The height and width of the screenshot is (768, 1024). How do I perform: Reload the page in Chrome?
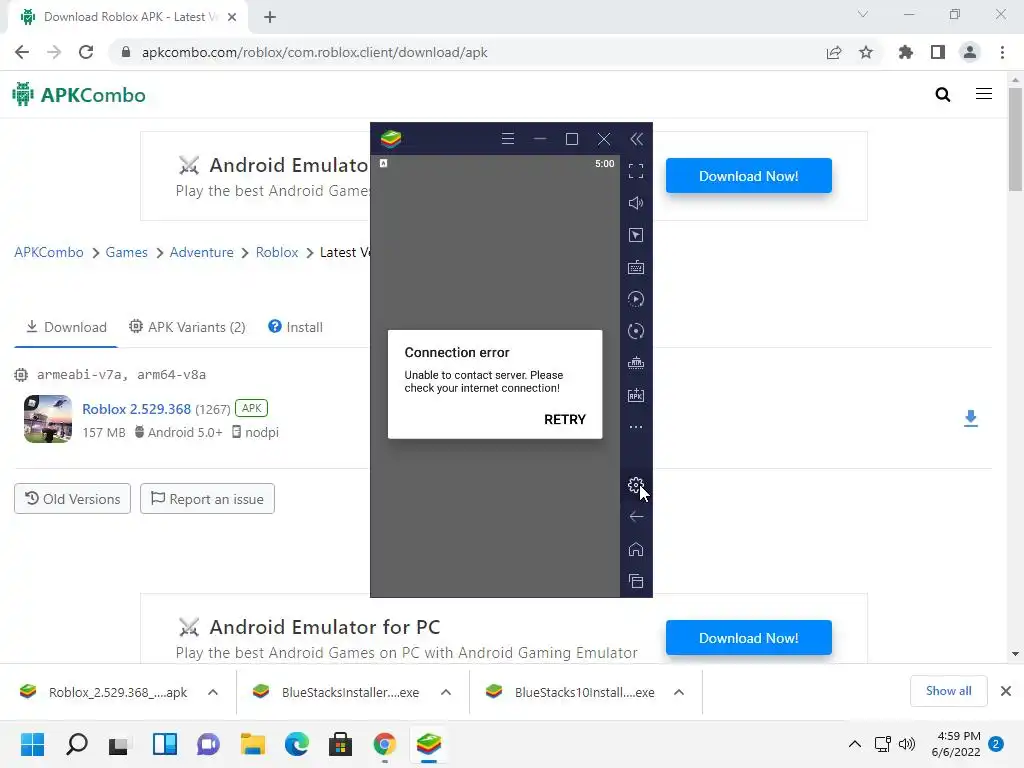(x=86, y=52)
